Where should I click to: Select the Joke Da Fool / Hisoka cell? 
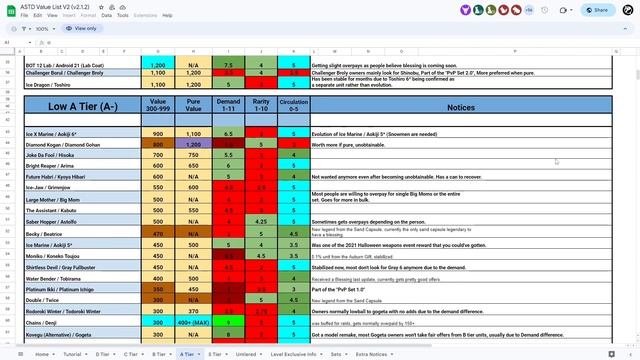point(83,154)
